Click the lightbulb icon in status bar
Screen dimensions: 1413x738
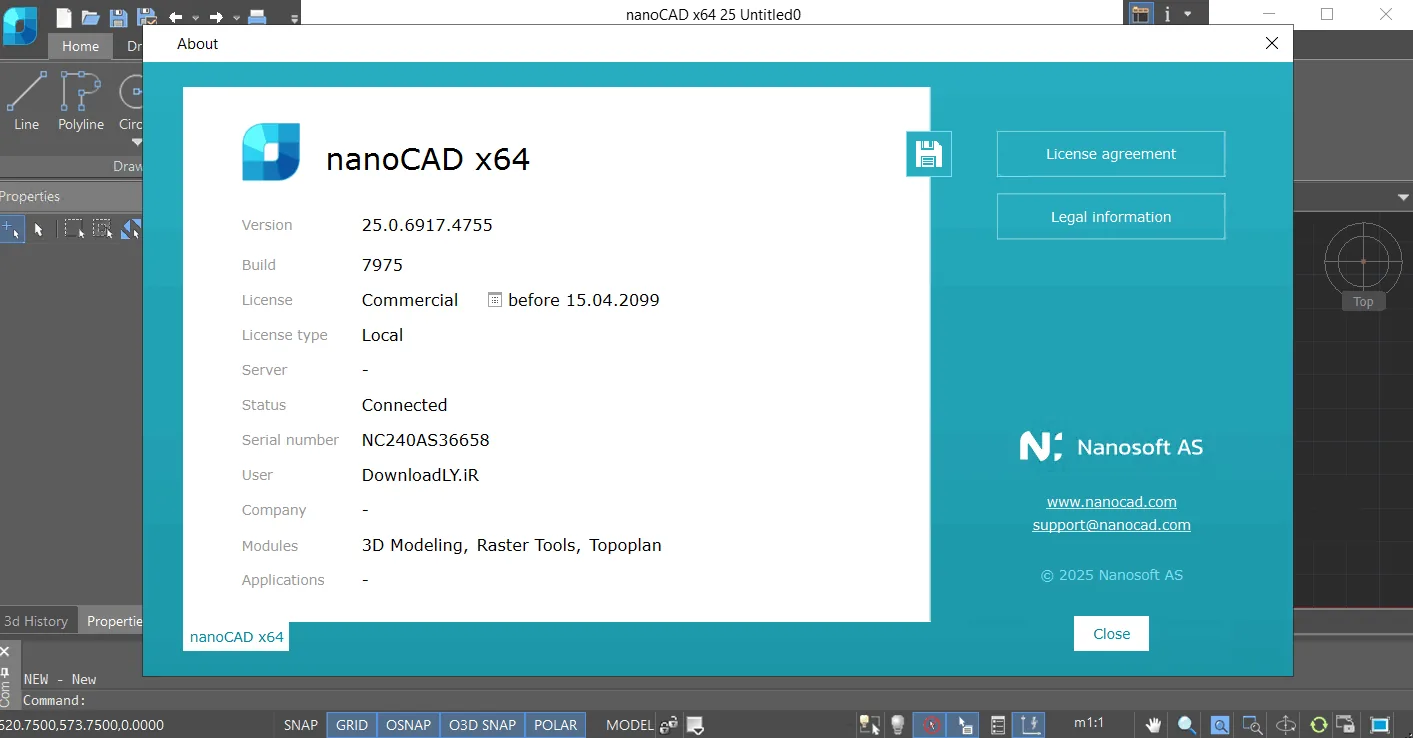click(898, 725)
